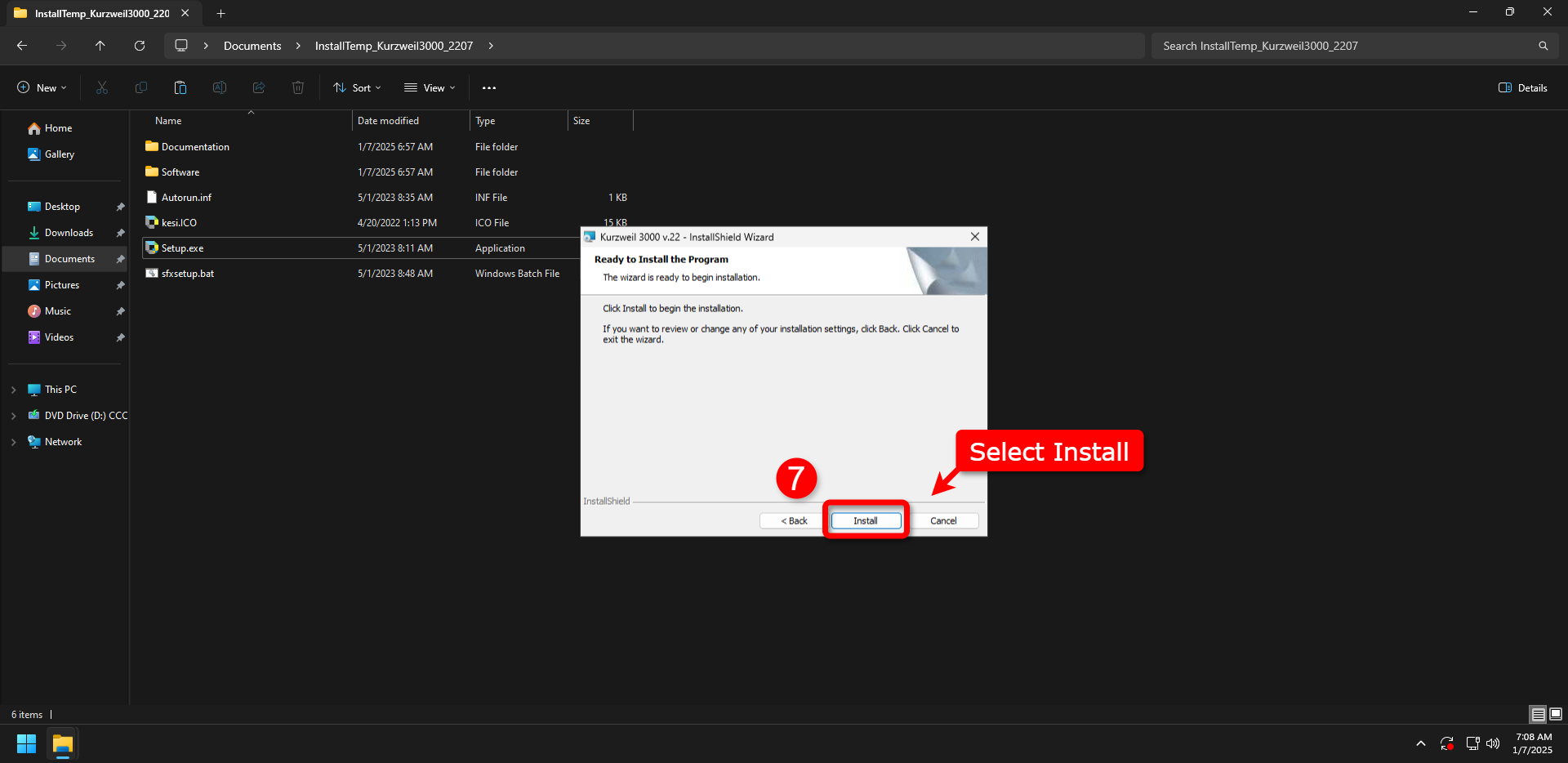Expand the This PC tree node
The height and width of the screenshot is (763, 1568).
coord(13,390)
